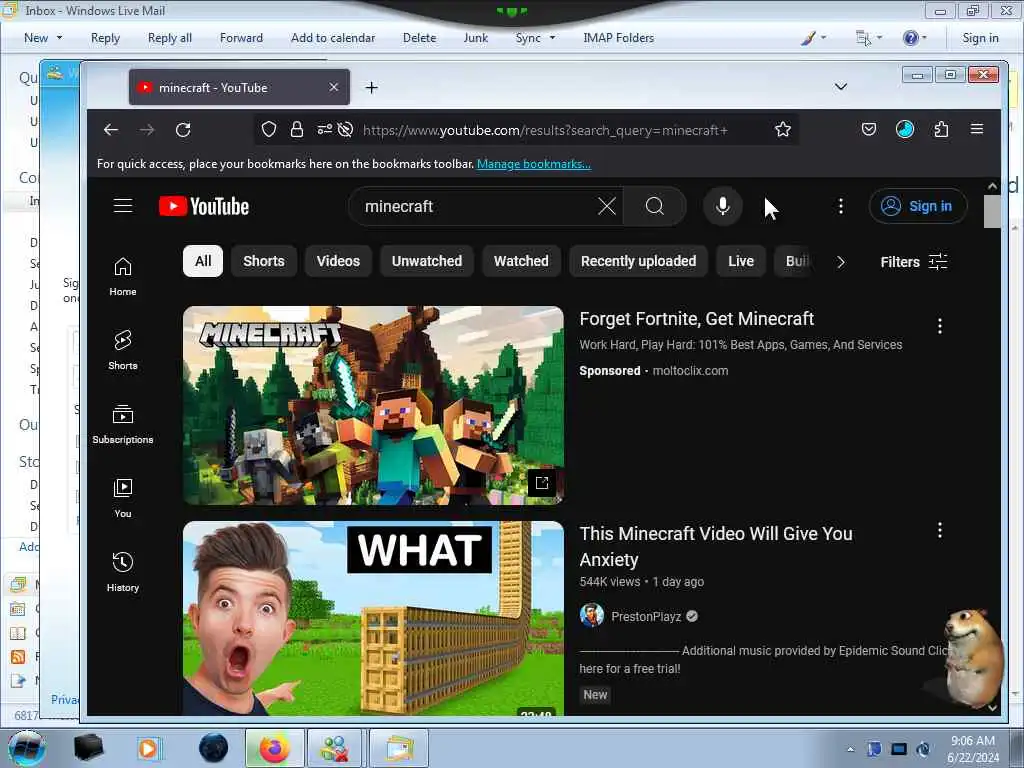Click Reply all in Live Mail toolbar
The height and width of the screenshot is (768, 1024).
coord(170,38)
